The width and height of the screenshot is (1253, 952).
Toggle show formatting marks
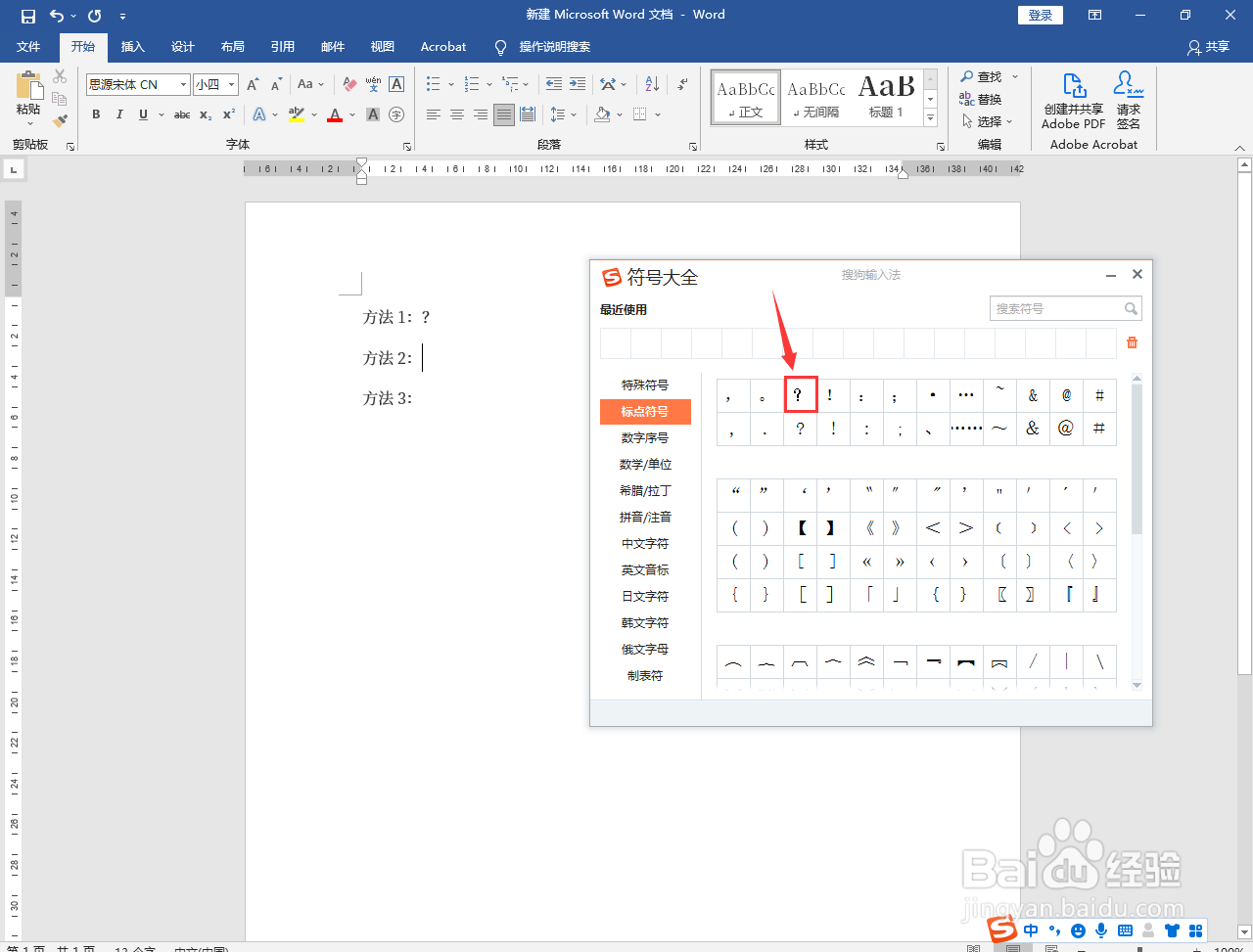pyautogui.click(x=682, y=84)
